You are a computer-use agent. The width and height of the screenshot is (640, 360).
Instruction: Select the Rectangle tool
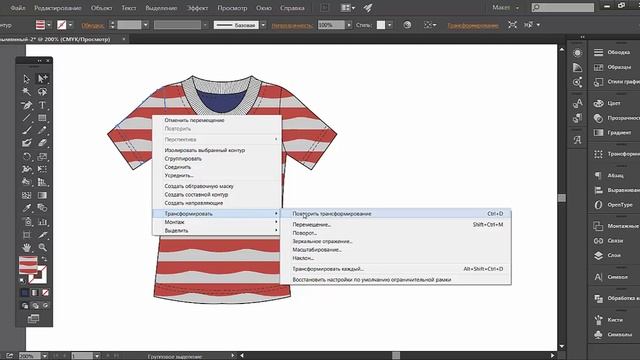click(x=42, y=118)
